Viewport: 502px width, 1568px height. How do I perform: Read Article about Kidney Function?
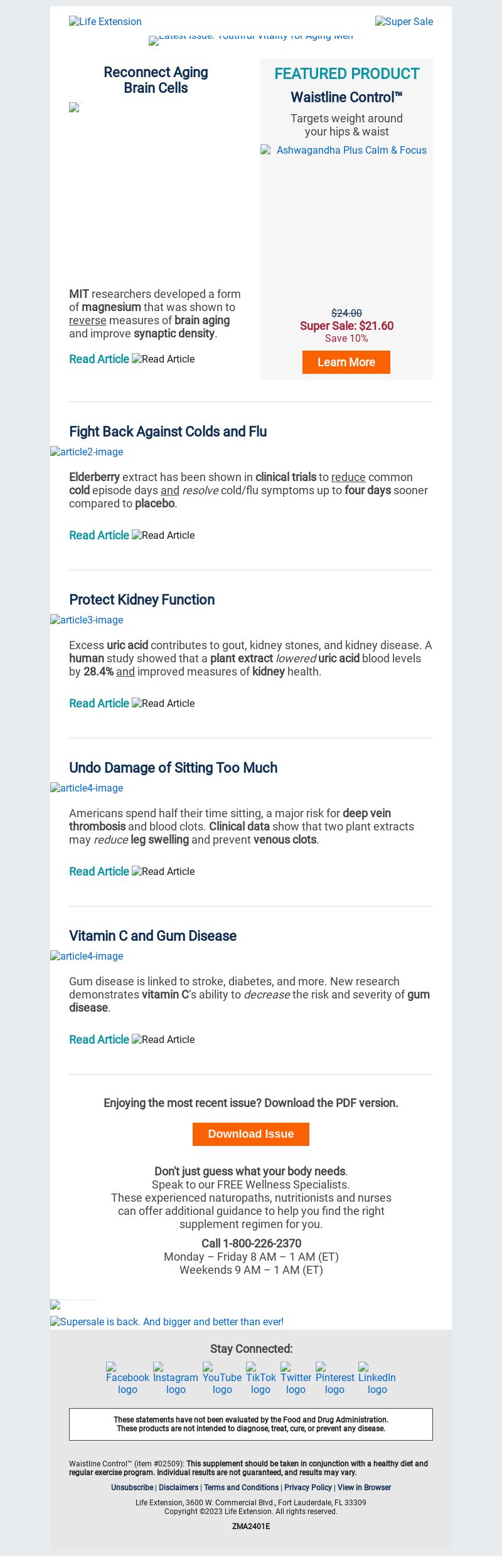point(99,703)
